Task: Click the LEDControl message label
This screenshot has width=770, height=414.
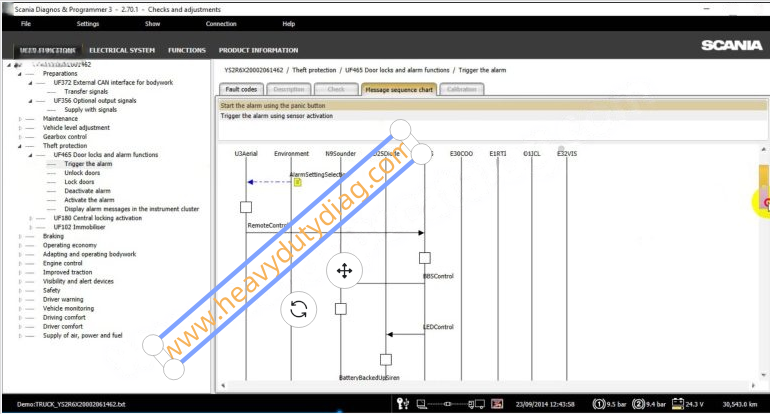Action: (439, 327)
